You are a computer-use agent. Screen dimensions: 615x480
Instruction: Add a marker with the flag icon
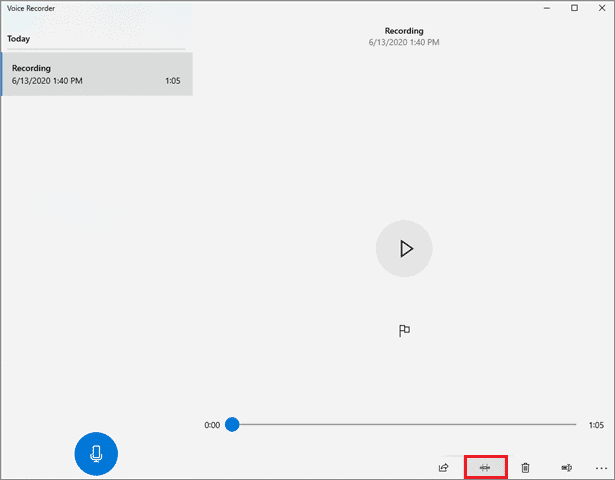click(x=404, y=331)
